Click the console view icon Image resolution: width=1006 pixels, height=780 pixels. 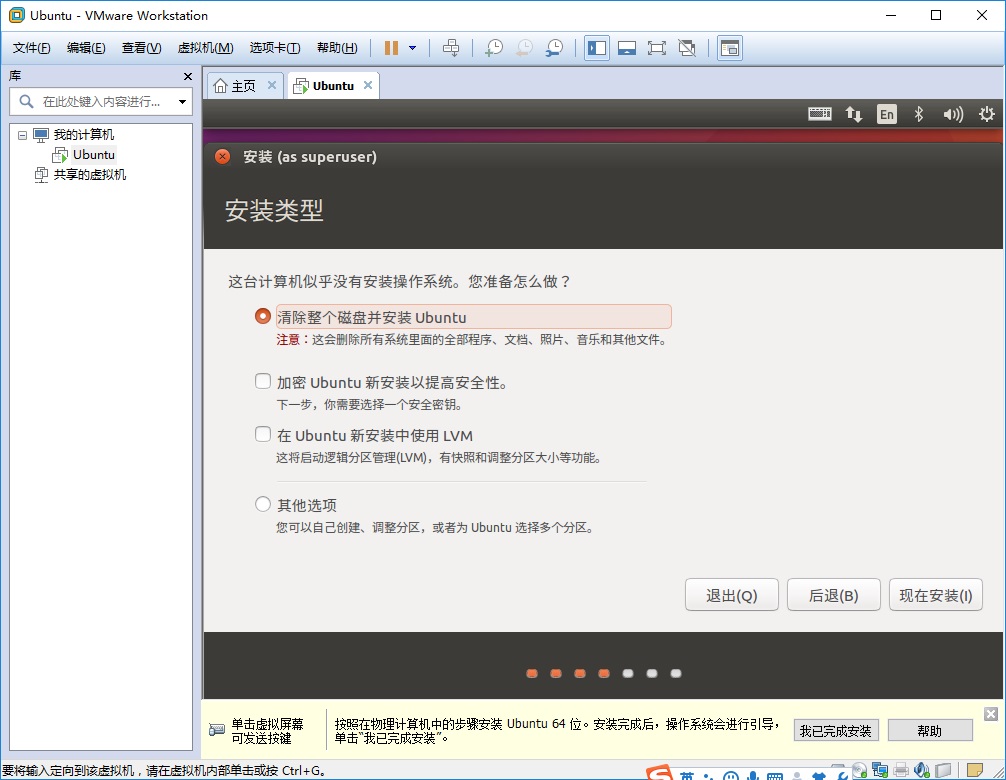pyautogui.click(x=729, y=48)
